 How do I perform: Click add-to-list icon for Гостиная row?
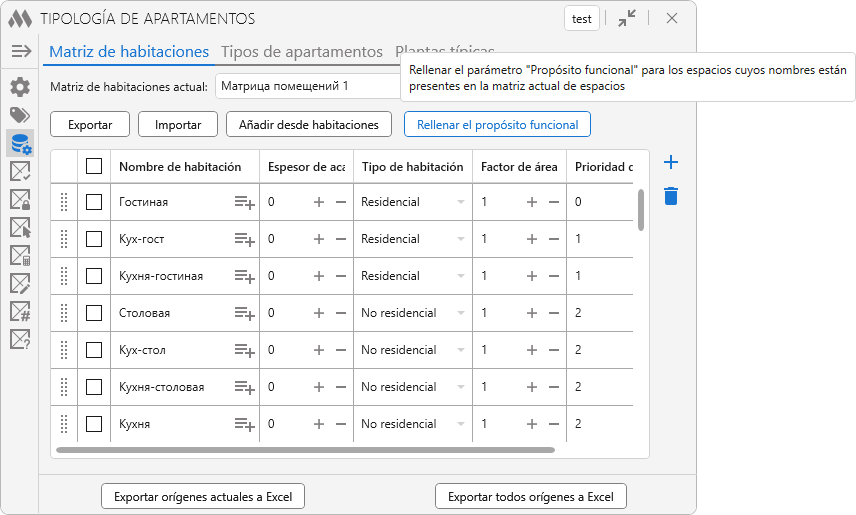[x=244, y=202]
